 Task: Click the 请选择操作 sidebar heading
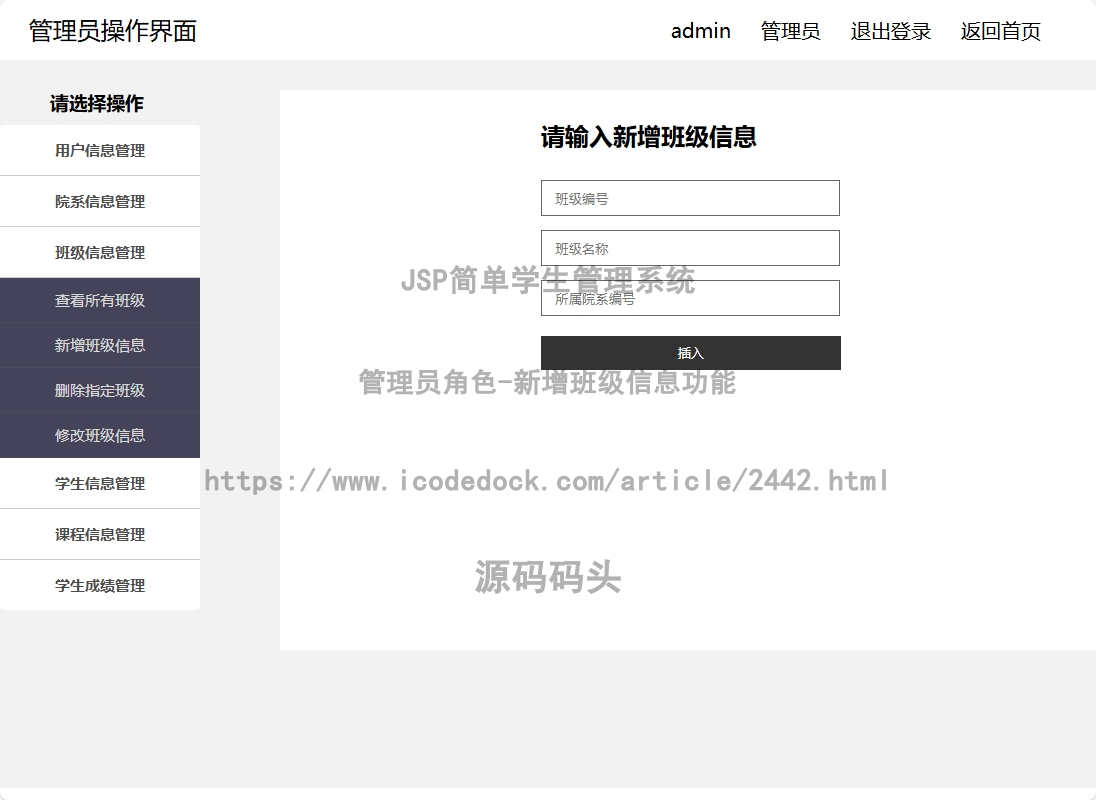click(96, 103)
